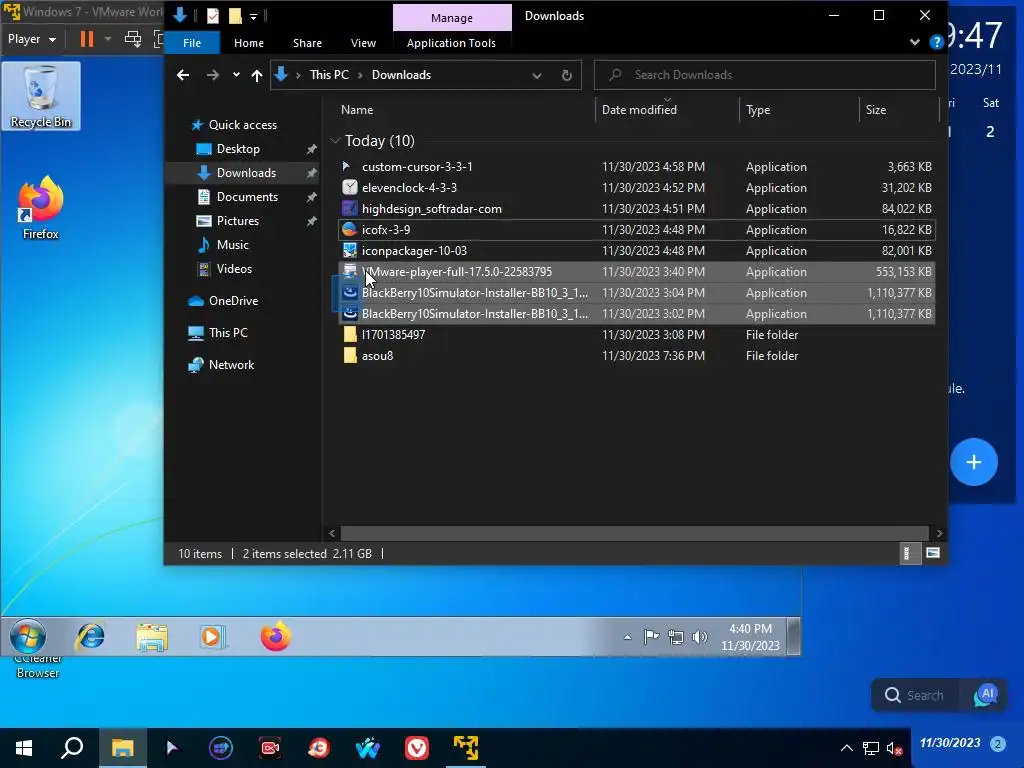Select the l1701385497 folder

coord(637,334)
